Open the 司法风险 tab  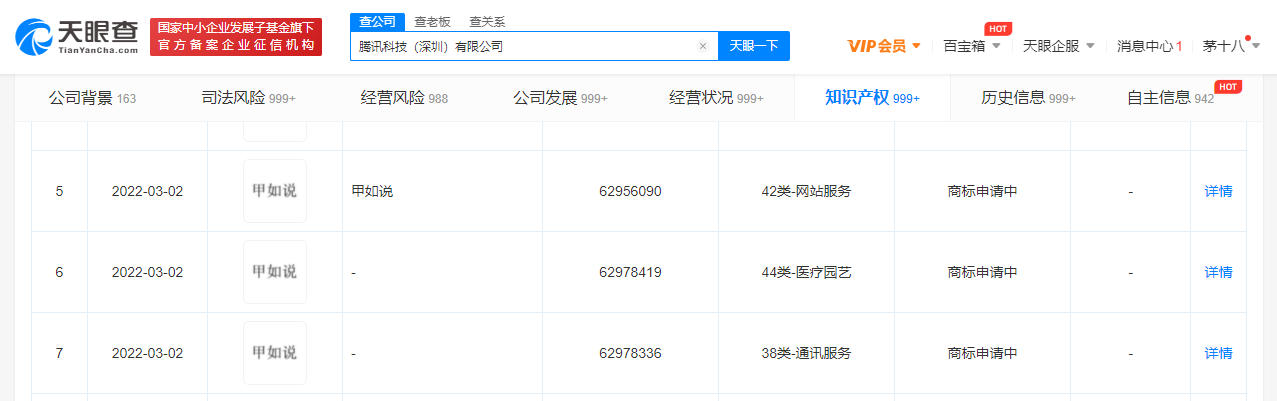pos(248,98)
